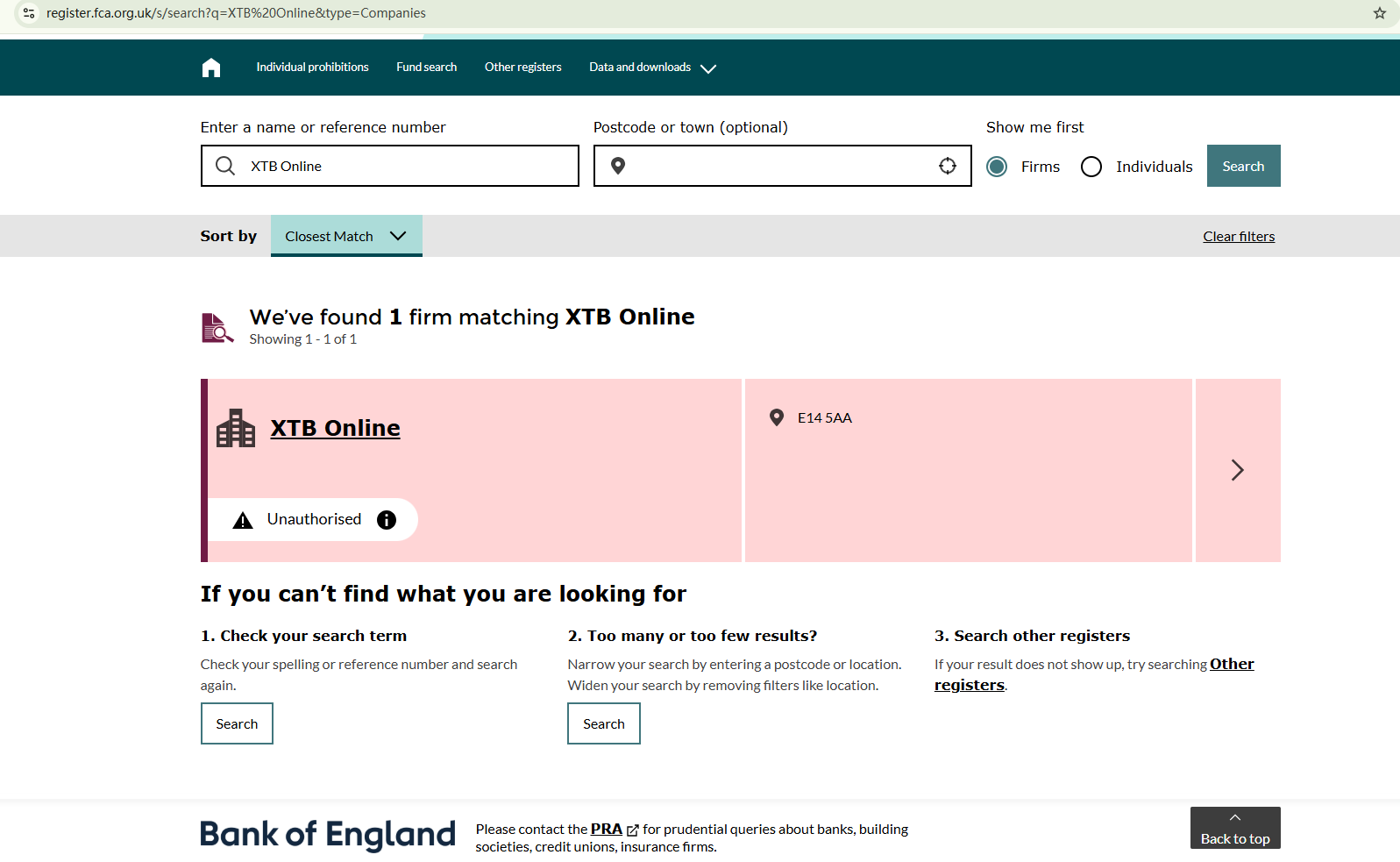Focus the Postcode or town field
Screen dimensions: 1400x862
click(783, 166)
